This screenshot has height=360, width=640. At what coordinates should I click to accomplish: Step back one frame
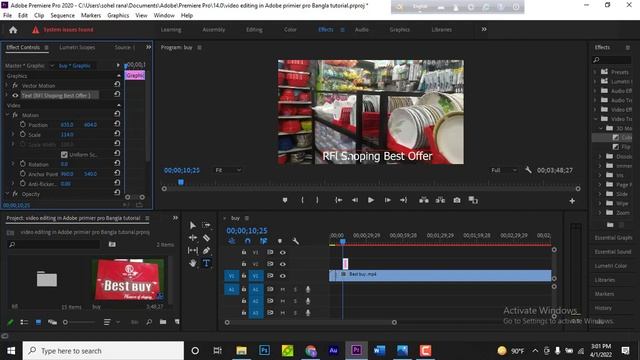coord(355,200)
